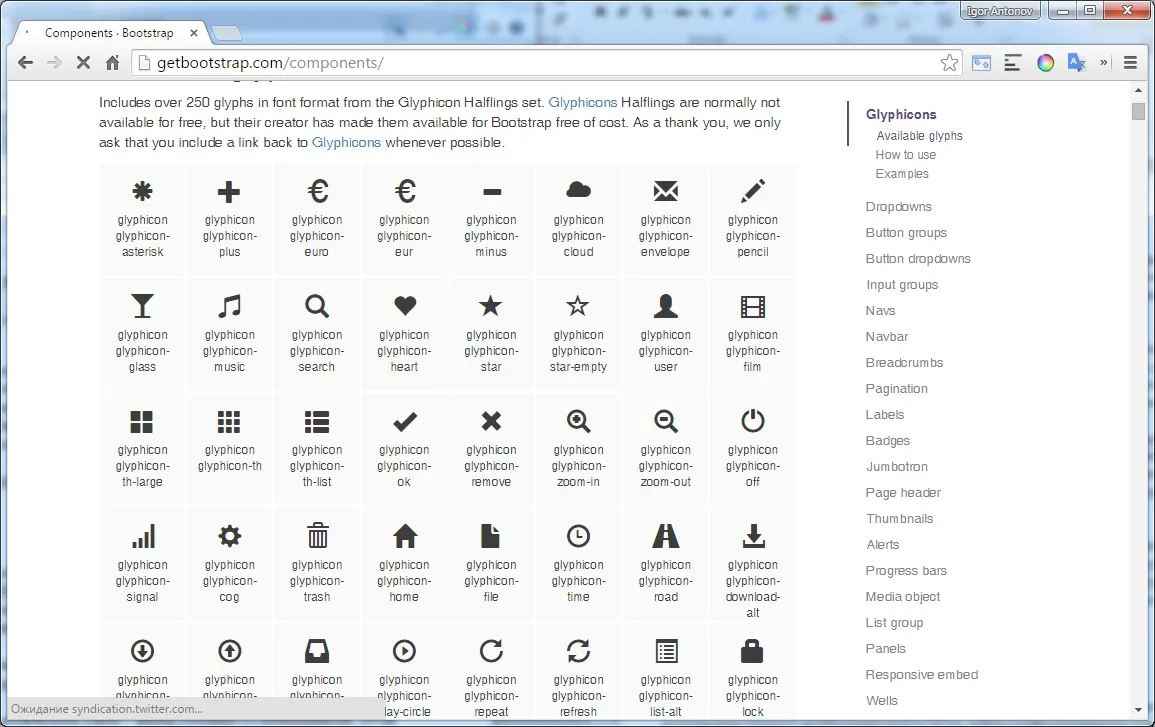Click the zoom-in glyphicon

(x=578, y=421)
